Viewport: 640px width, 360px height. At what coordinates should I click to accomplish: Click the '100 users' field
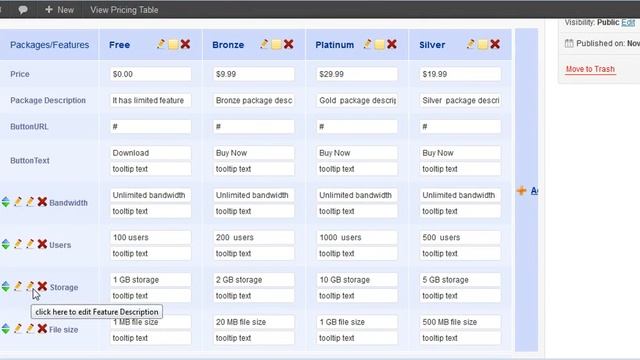[x=150, y=238]
